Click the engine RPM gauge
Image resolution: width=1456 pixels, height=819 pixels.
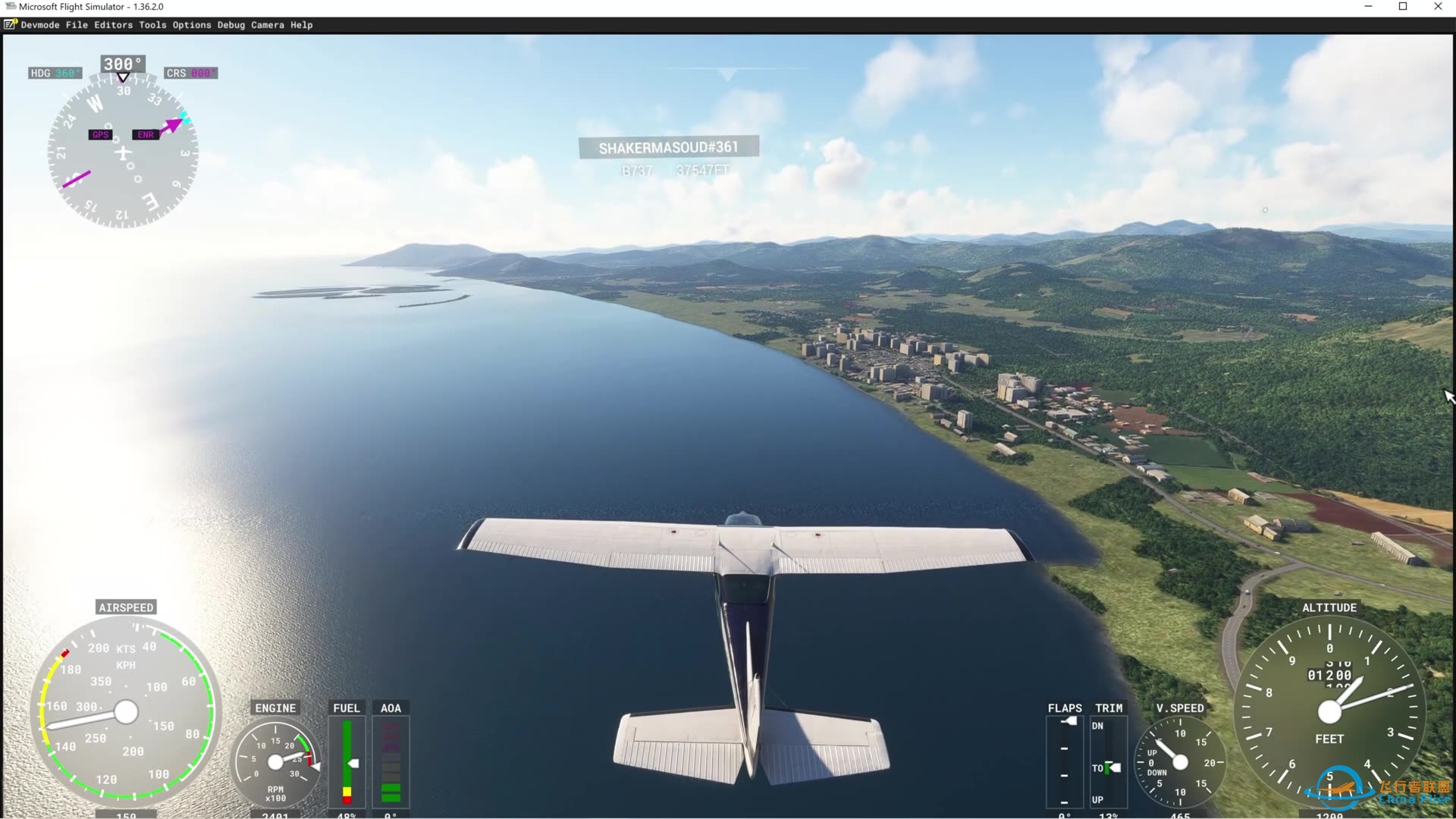[x=275, y=761]
